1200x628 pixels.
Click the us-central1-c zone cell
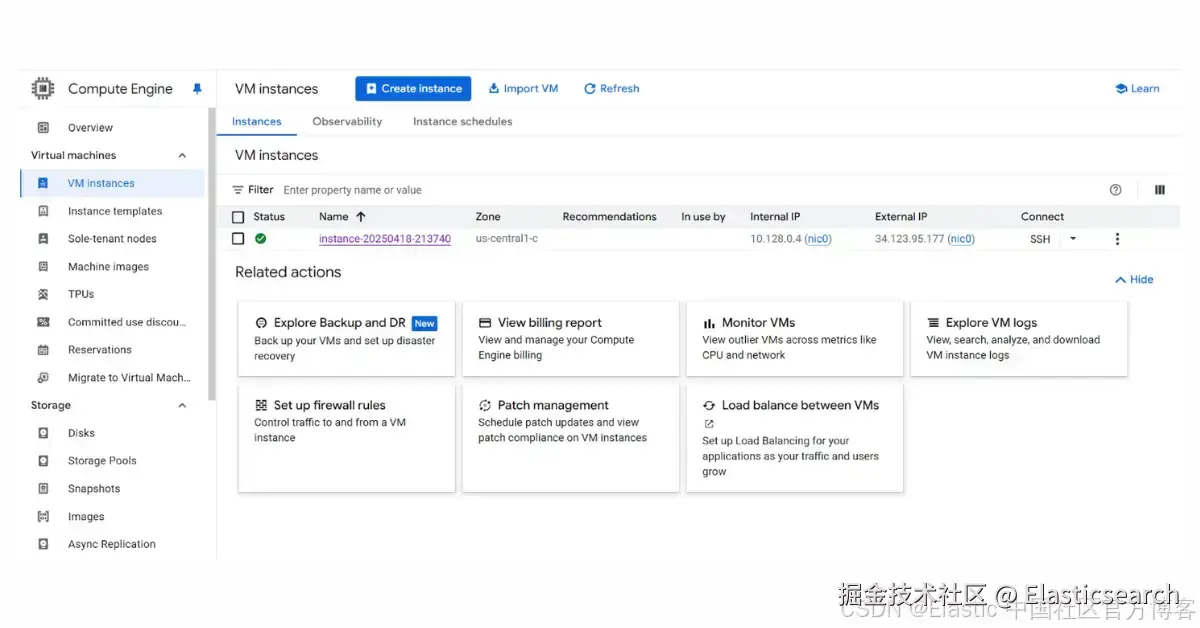[x=507, y=239]
